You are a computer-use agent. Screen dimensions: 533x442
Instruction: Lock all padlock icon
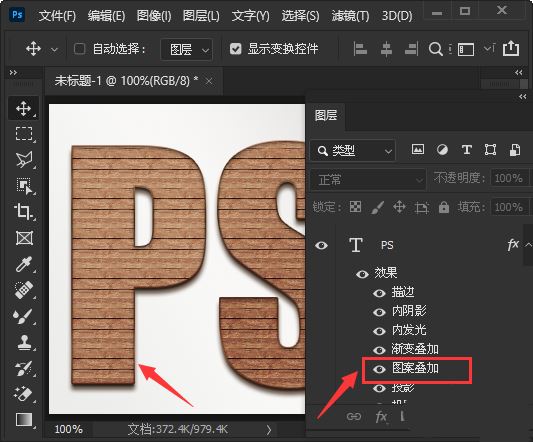click(444, 207)
